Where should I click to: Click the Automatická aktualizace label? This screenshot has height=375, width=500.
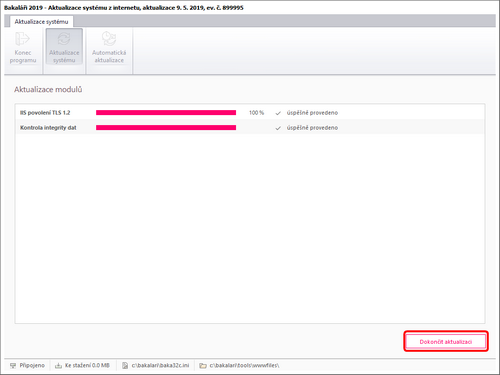click(109, 56)
